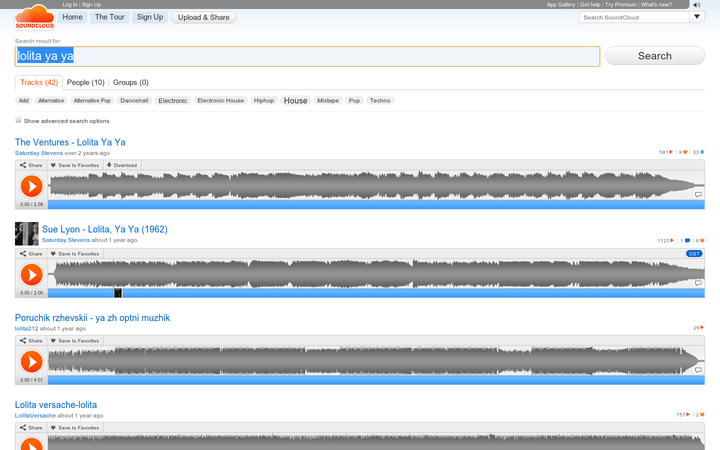Filter by Electronic tag

[x=173, y=101]
